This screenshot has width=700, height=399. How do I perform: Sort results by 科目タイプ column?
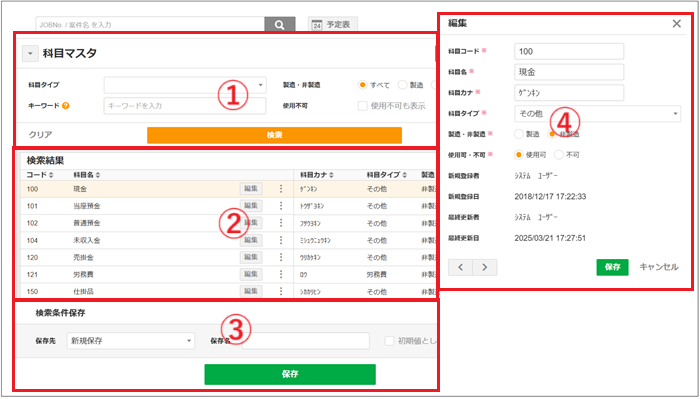[x=387, y=175]
